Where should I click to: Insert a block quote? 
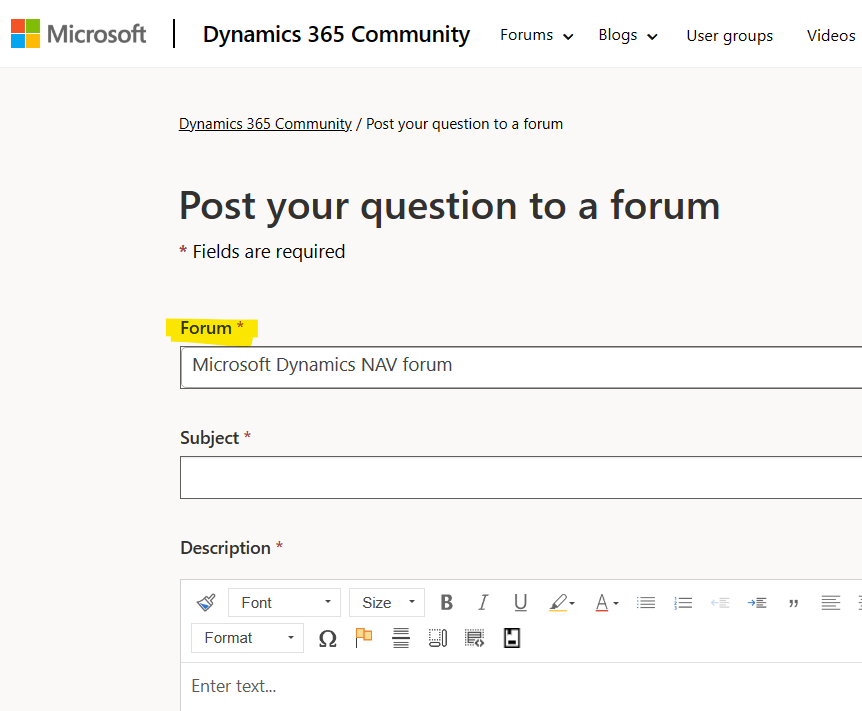793,603
